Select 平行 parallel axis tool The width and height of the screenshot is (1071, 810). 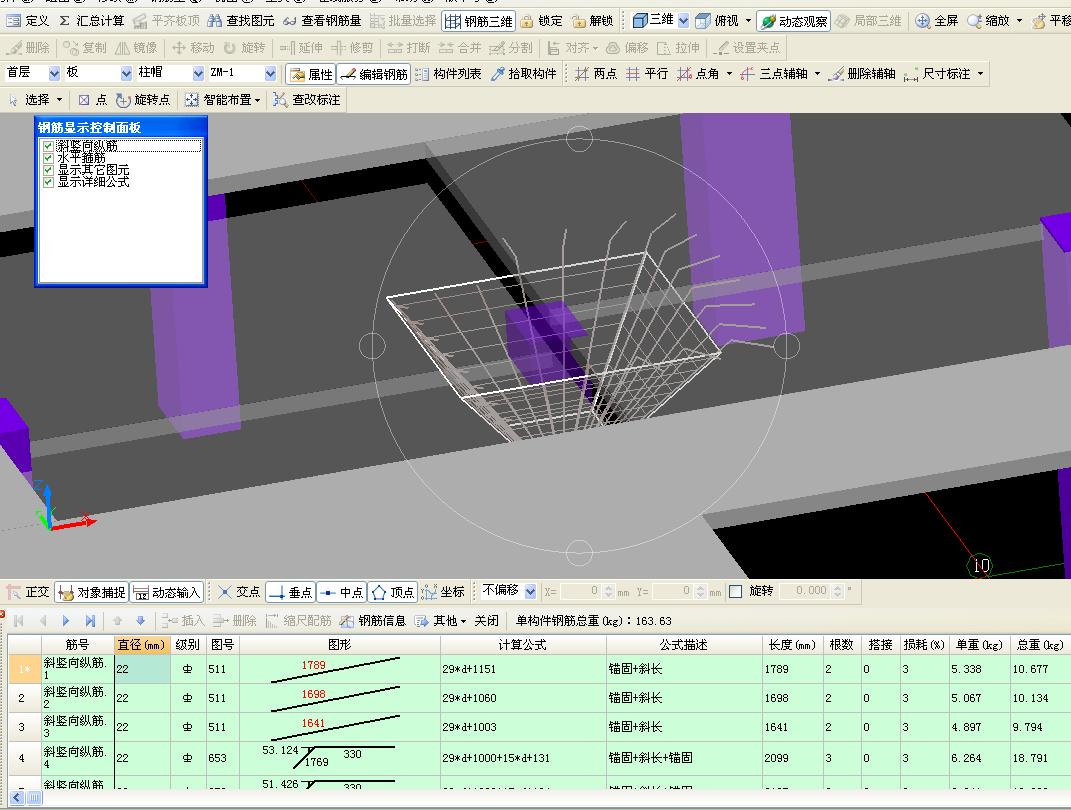(x=647, y=74)
